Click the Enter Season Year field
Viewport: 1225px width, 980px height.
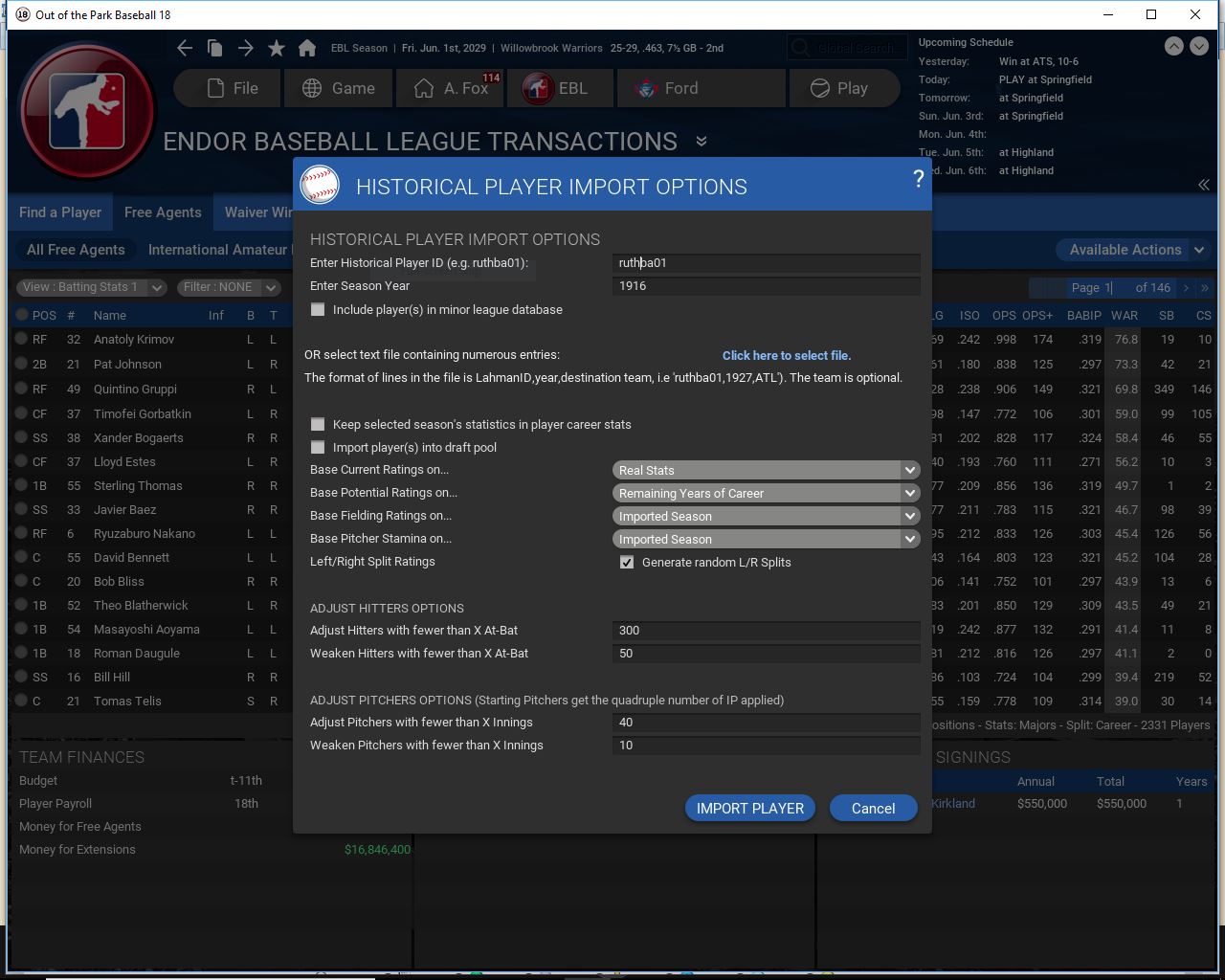pyautogui.click(x=766, y=286)
